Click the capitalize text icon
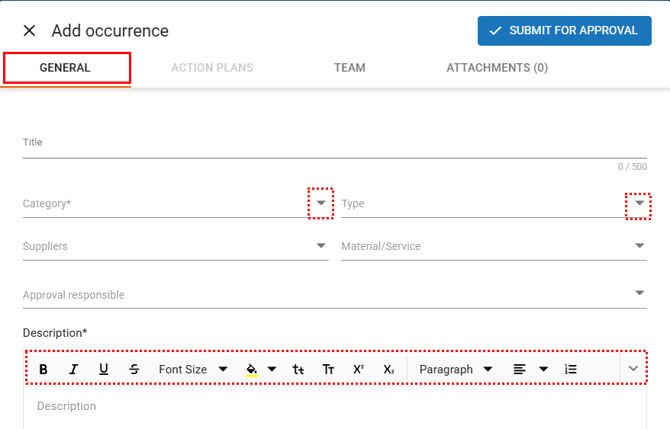 tap(328, 369)
